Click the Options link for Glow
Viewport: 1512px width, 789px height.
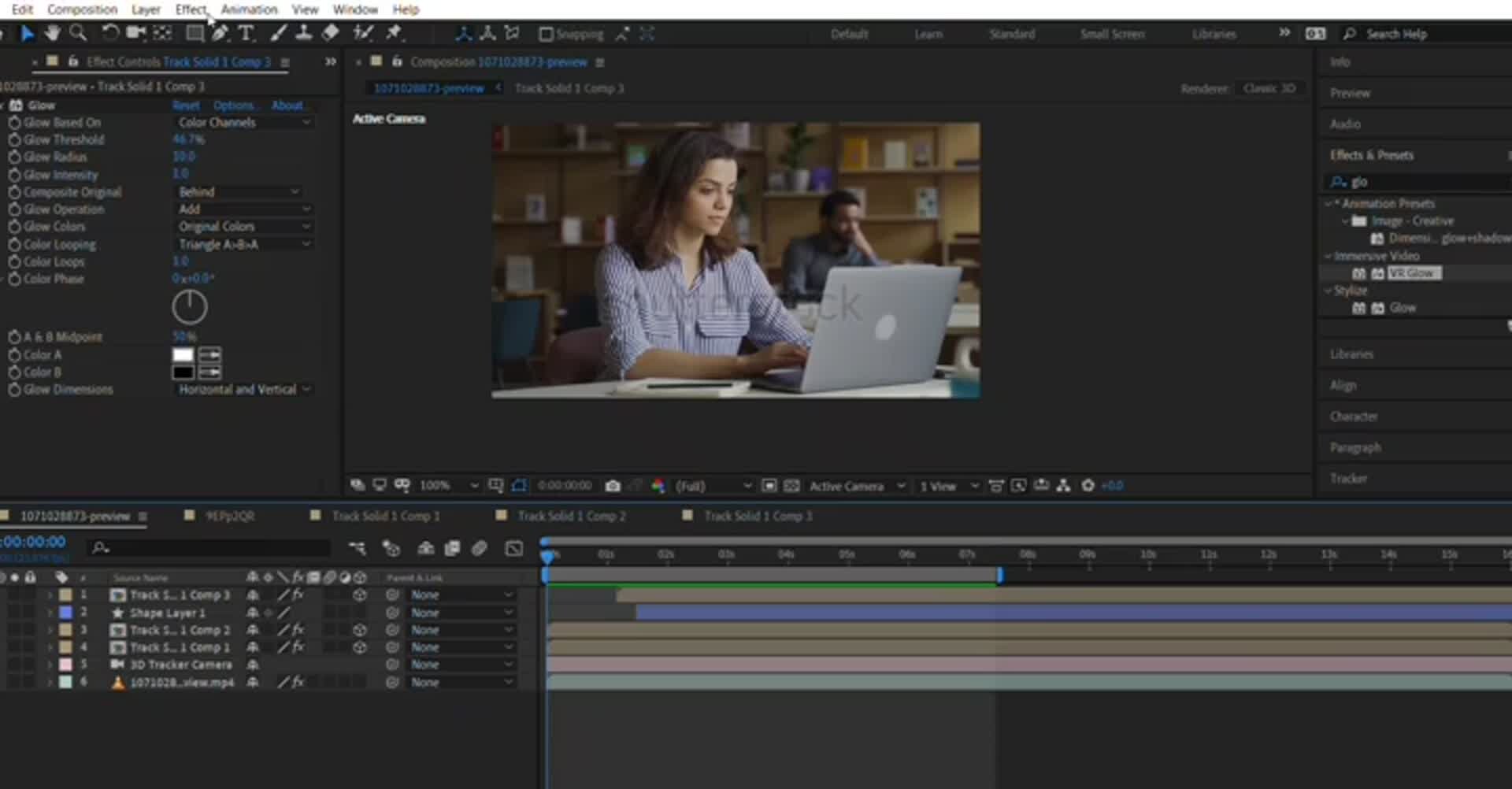tap(233, 106)
